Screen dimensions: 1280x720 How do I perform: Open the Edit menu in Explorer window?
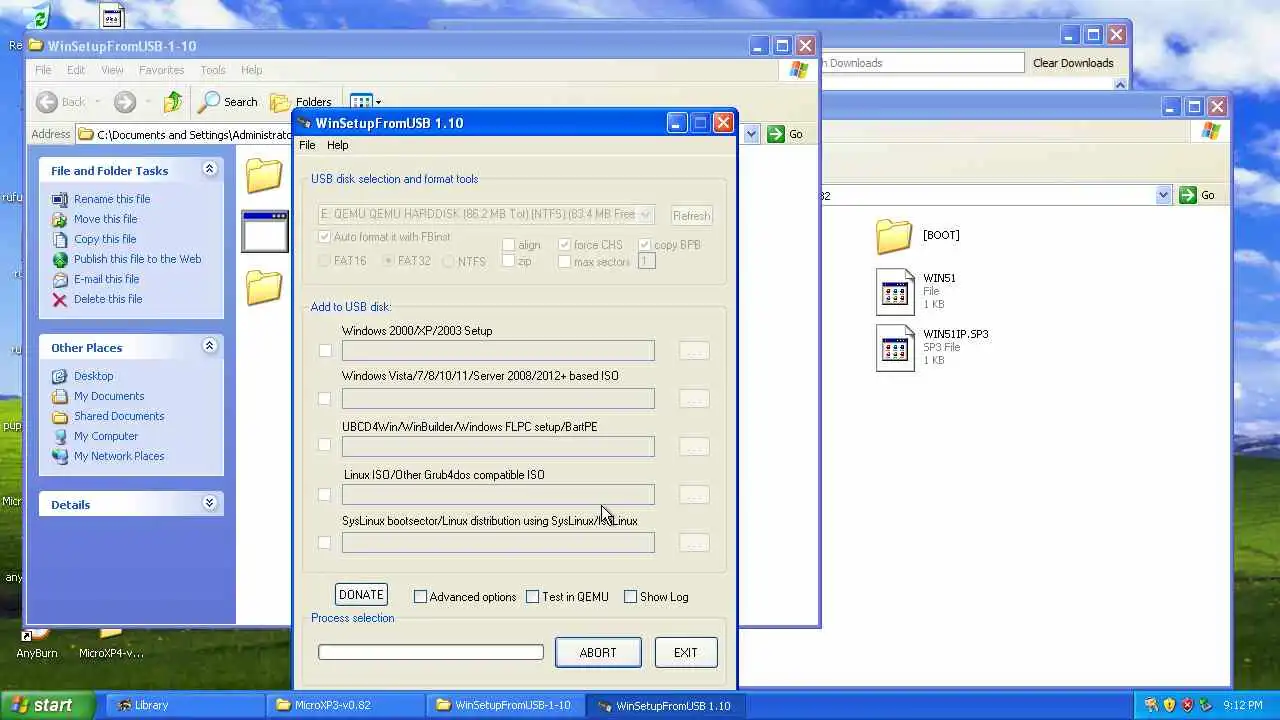pos(76,70)
